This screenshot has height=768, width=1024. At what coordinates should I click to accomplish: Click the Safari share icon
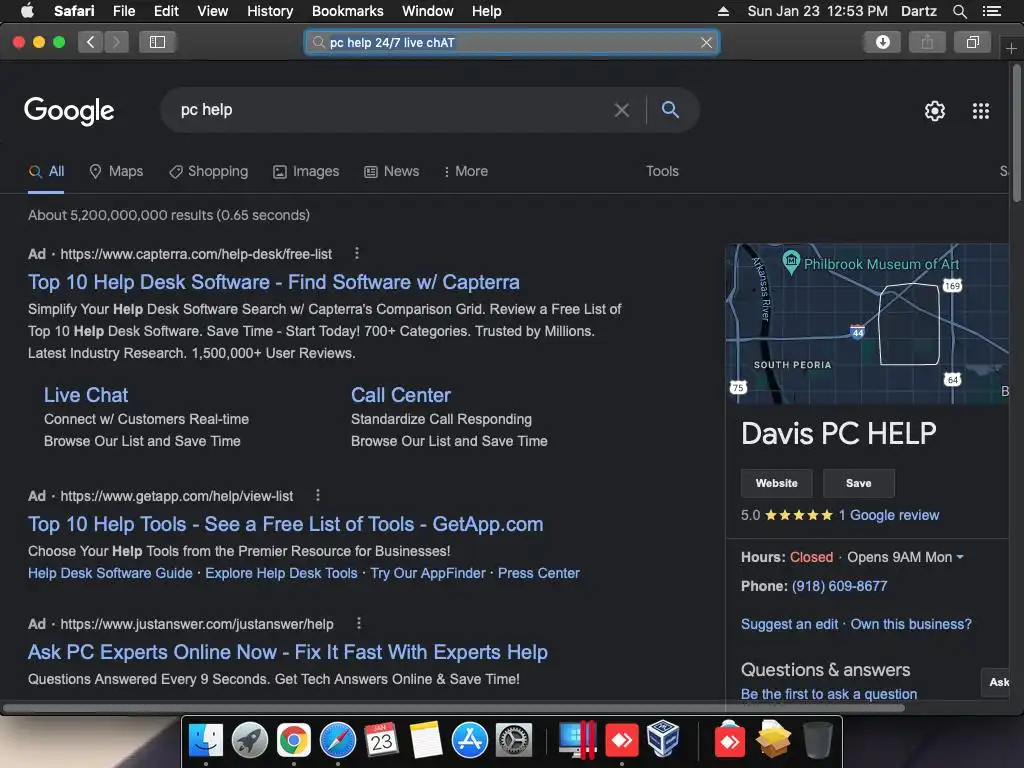pos(927,42)
